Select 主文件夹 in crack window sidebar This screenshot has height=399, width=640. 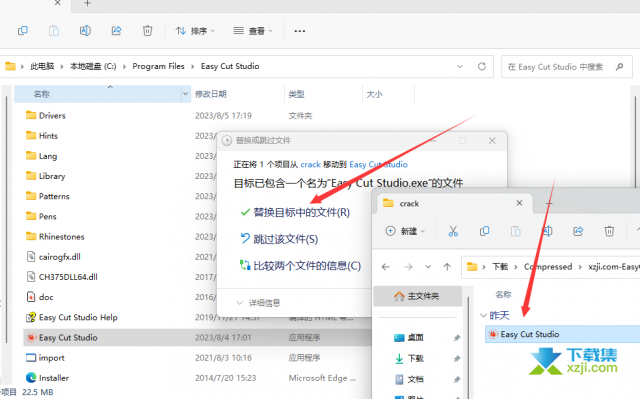418,296
